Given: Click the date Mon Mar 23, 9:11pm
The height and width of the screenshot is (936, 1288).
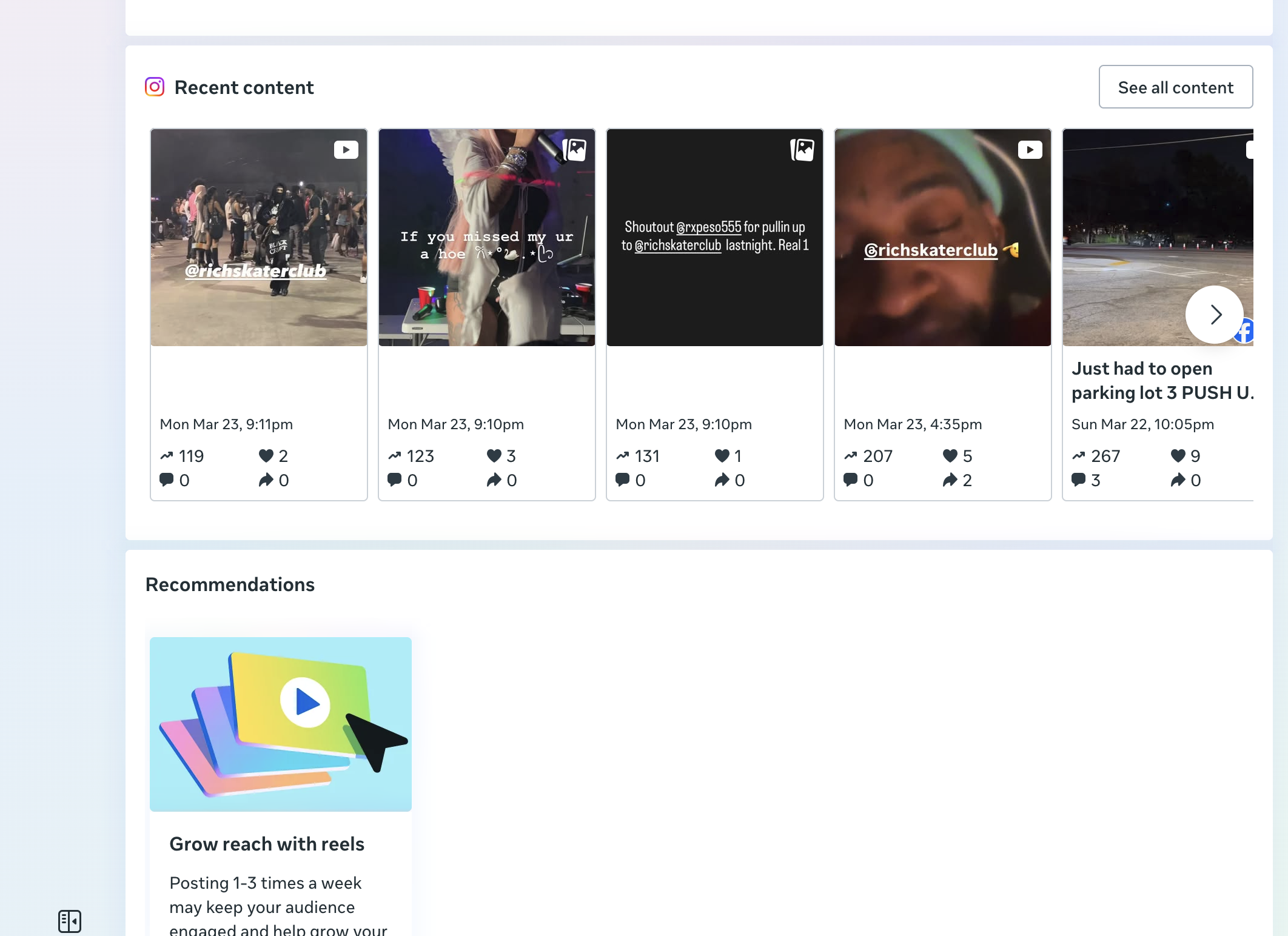Looking at the screenshot, I should pyautogui.click(x=226, y=424).
